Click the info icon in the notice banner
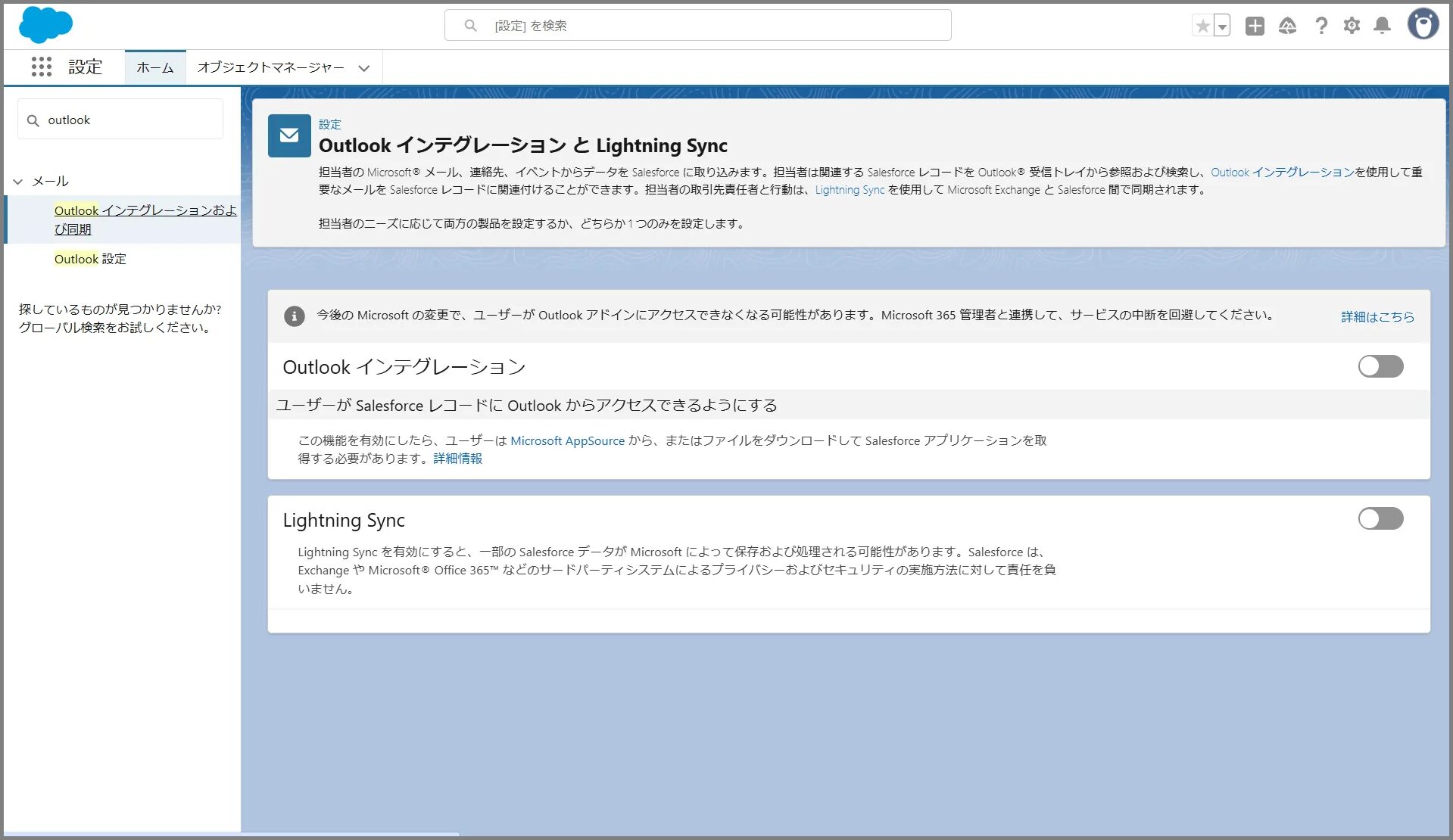Viewport: 1453px width, 840px height. [x=295, y=316]
